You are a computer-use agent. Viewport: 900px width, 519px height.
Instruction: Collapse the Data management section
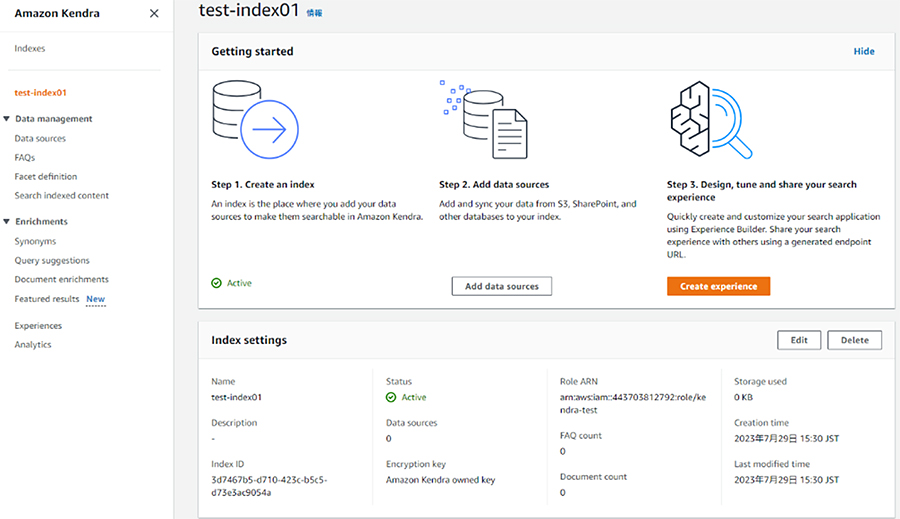[7, 119]
